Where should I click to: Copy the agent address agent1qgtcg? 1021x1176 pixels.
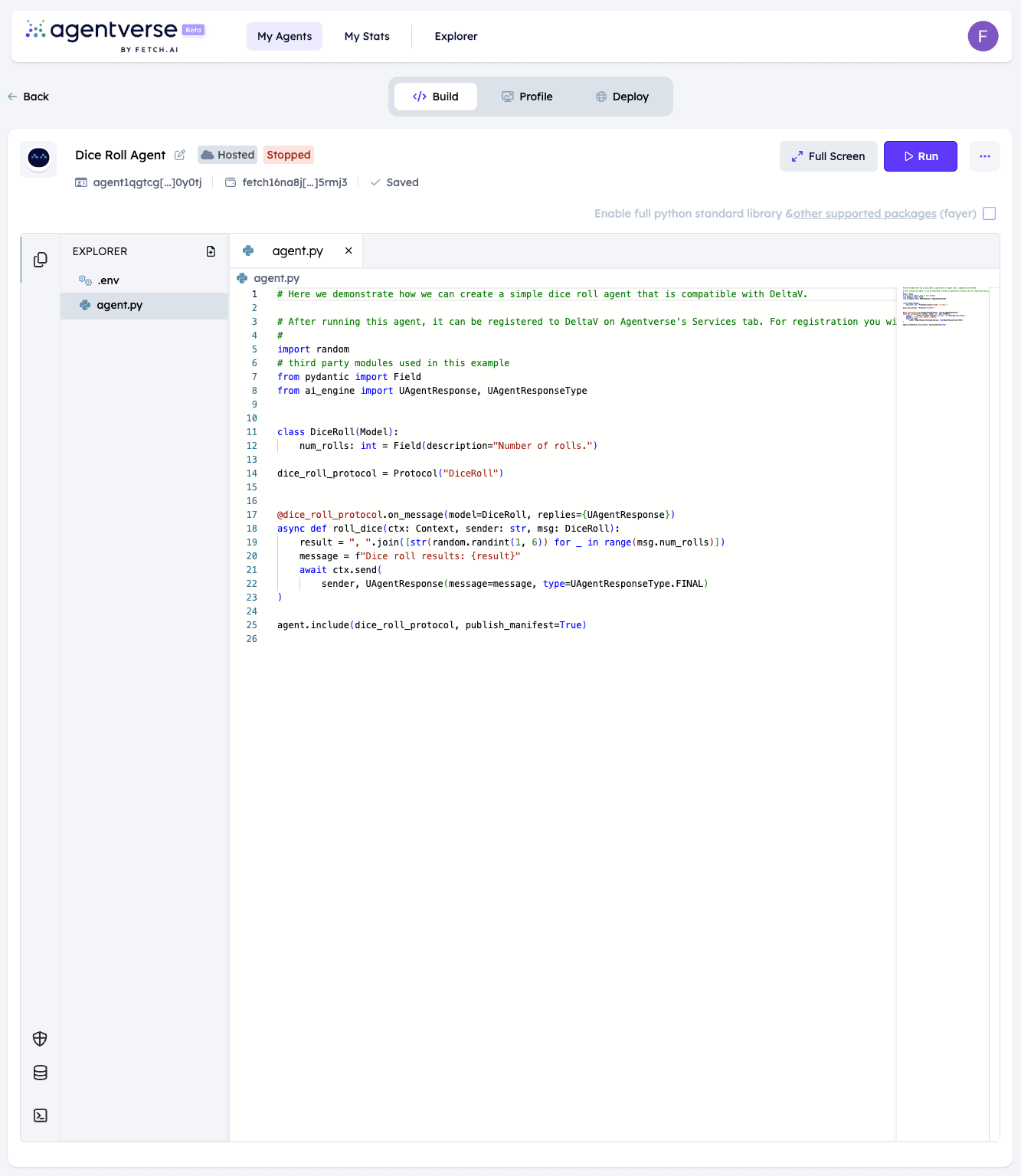coord(147,182)
